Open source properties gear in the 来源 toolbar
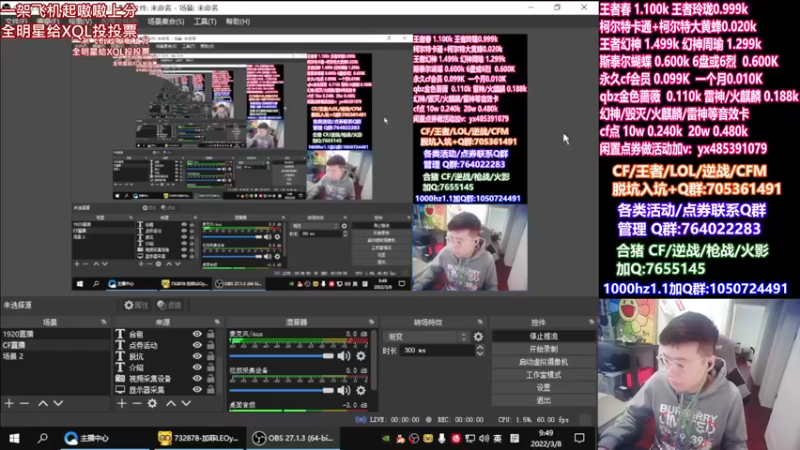The width and height of the screenshot is (800, 450). (152, 403)
